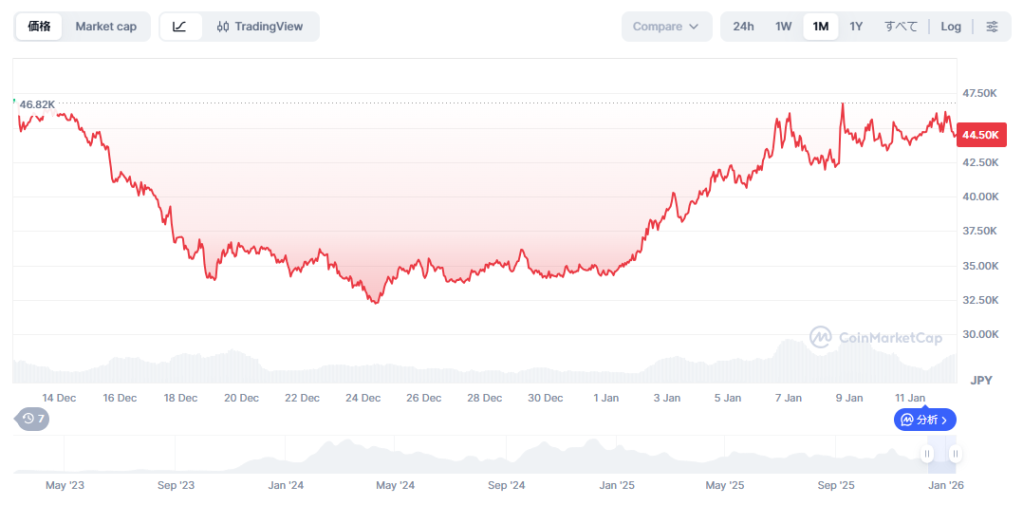Select the 1M time range button
This screenshot has height=505, width=1023.
[x=820, y=27]
